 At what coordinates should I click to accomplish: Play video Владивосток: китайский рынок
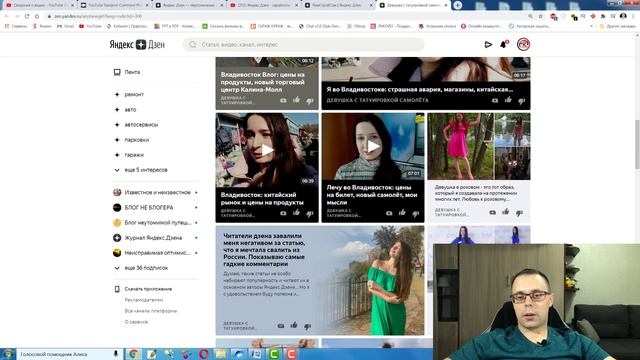[x=267, y=150]
